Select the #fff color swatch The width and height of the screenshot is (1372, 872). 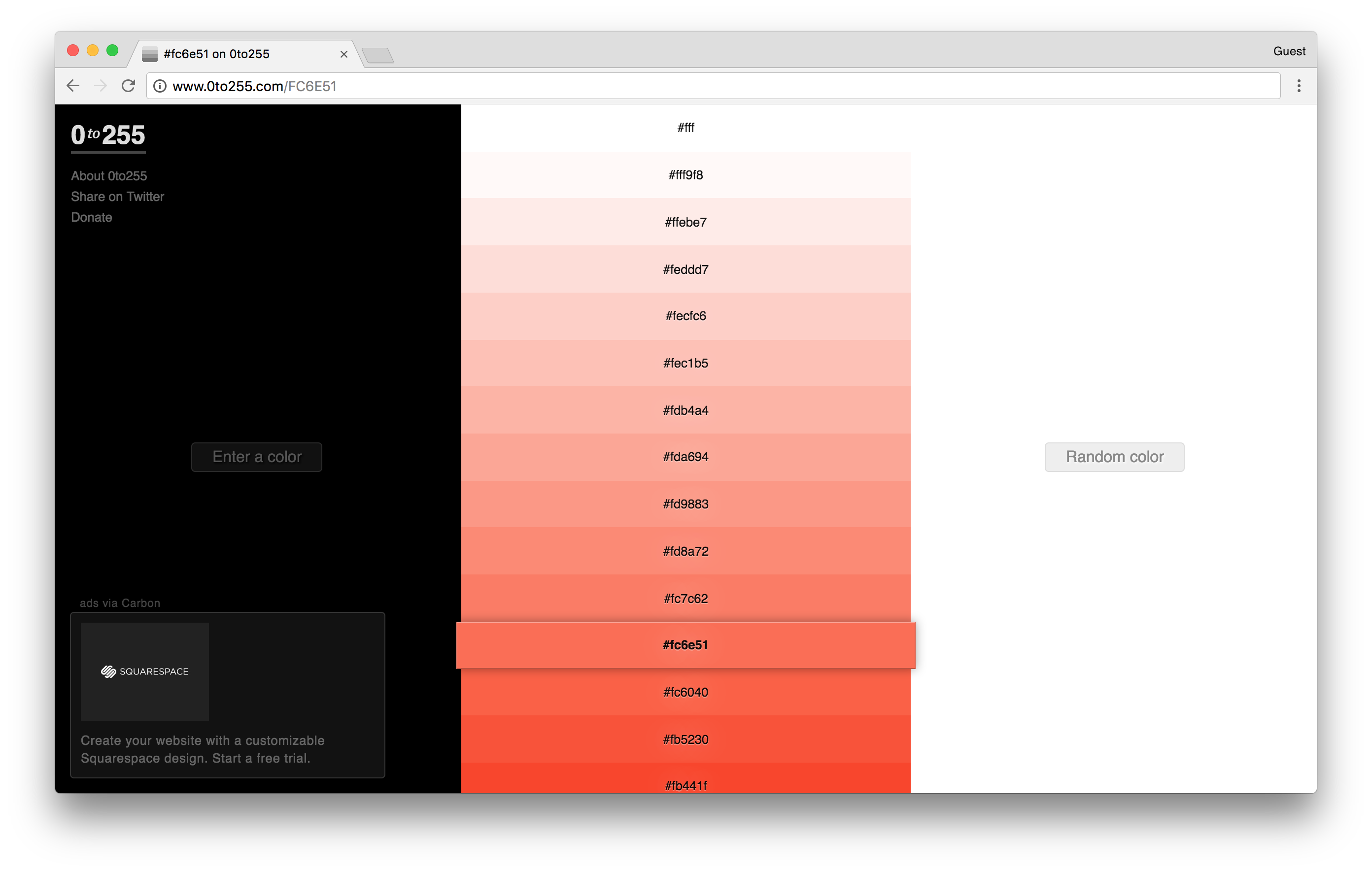coord(686,128)
